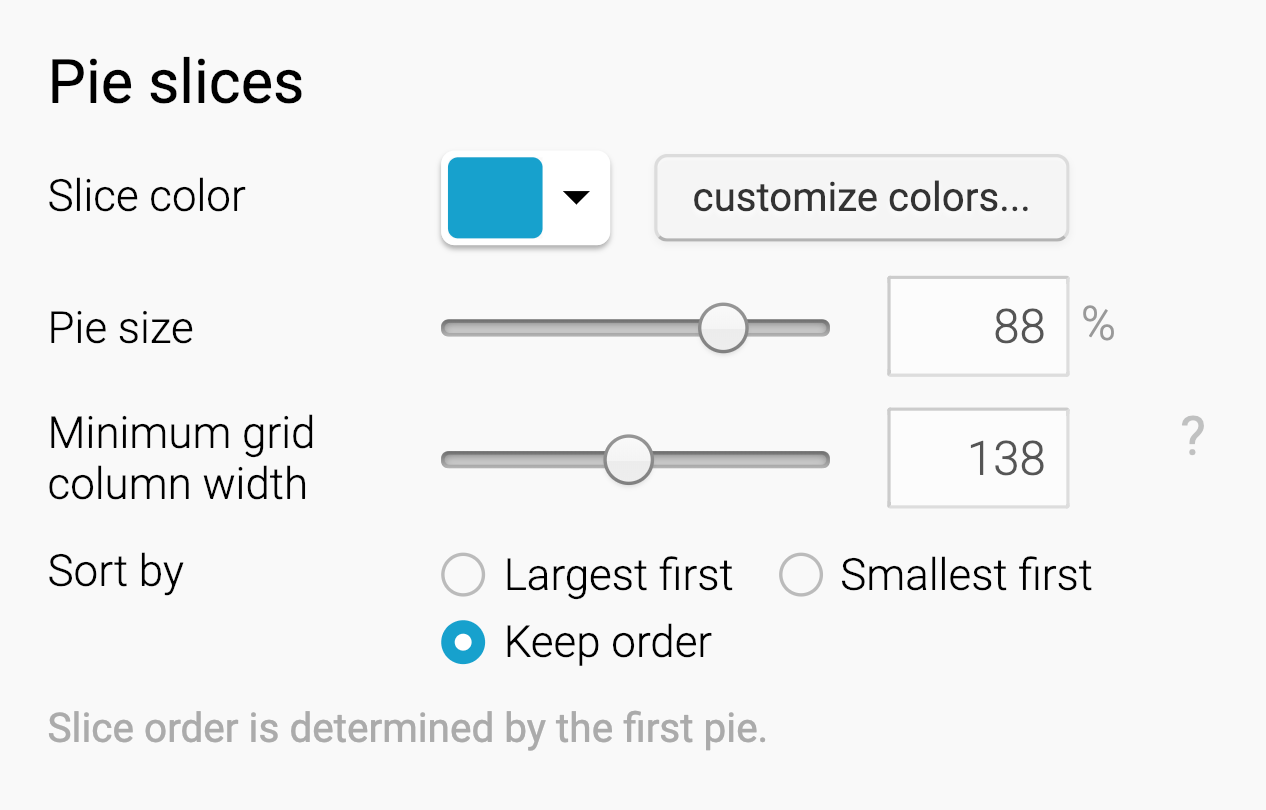This screenshot has height=810, width=1266.
Task: Select the Largest first radio button
Action: 463,575
